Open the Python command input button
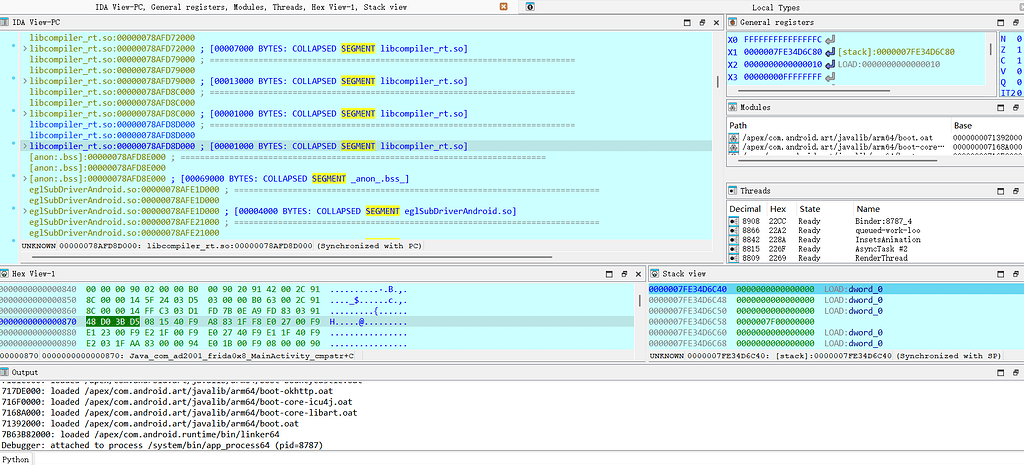This screenshot has height=465, width=1024. click(x=15, y=459)
